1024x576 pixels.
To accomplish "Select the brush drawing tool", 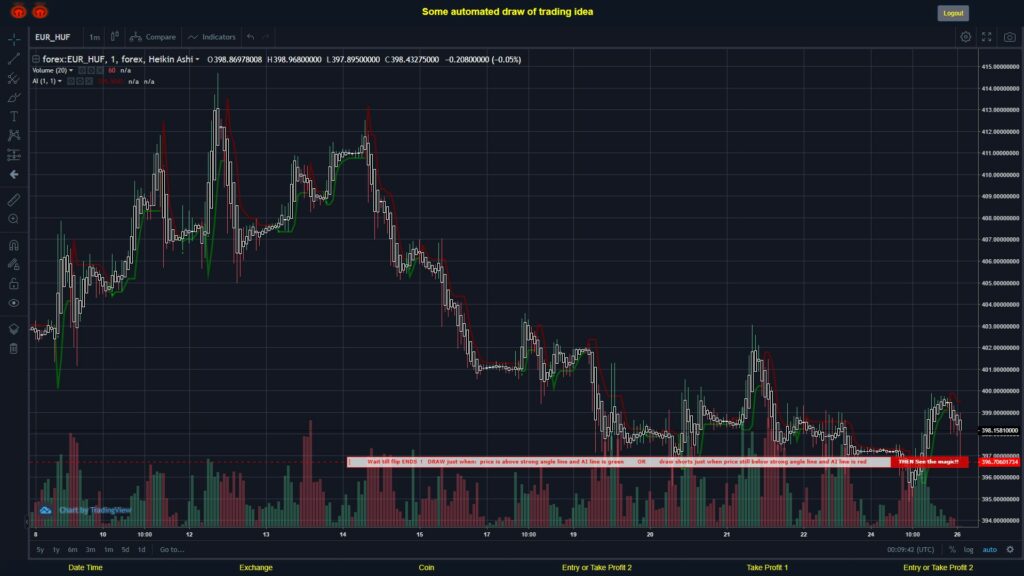I will click(x=14, y=97).
